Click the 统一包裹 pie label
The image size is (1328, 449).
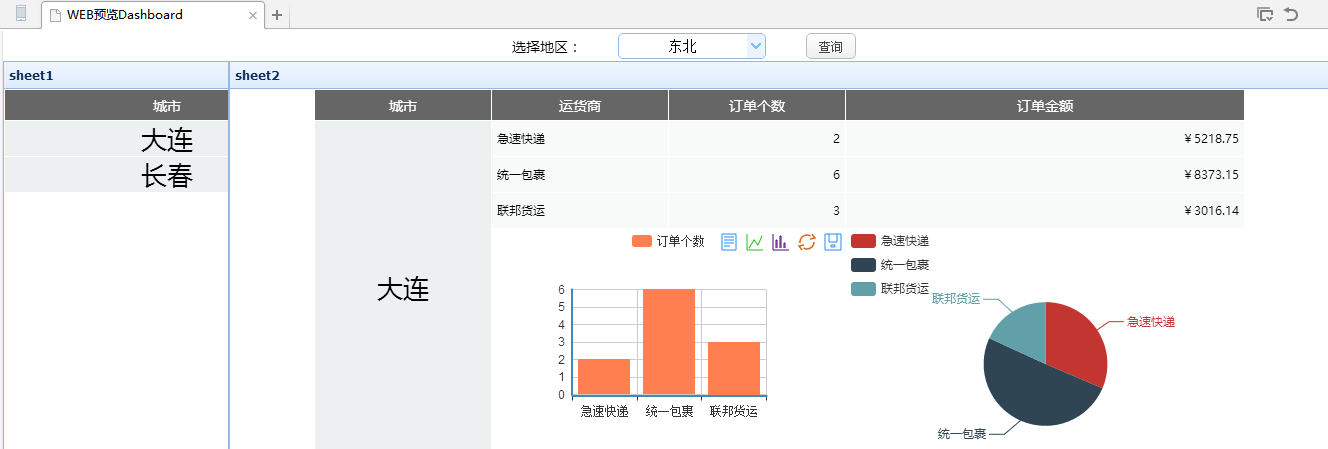(x=962, y=434)
